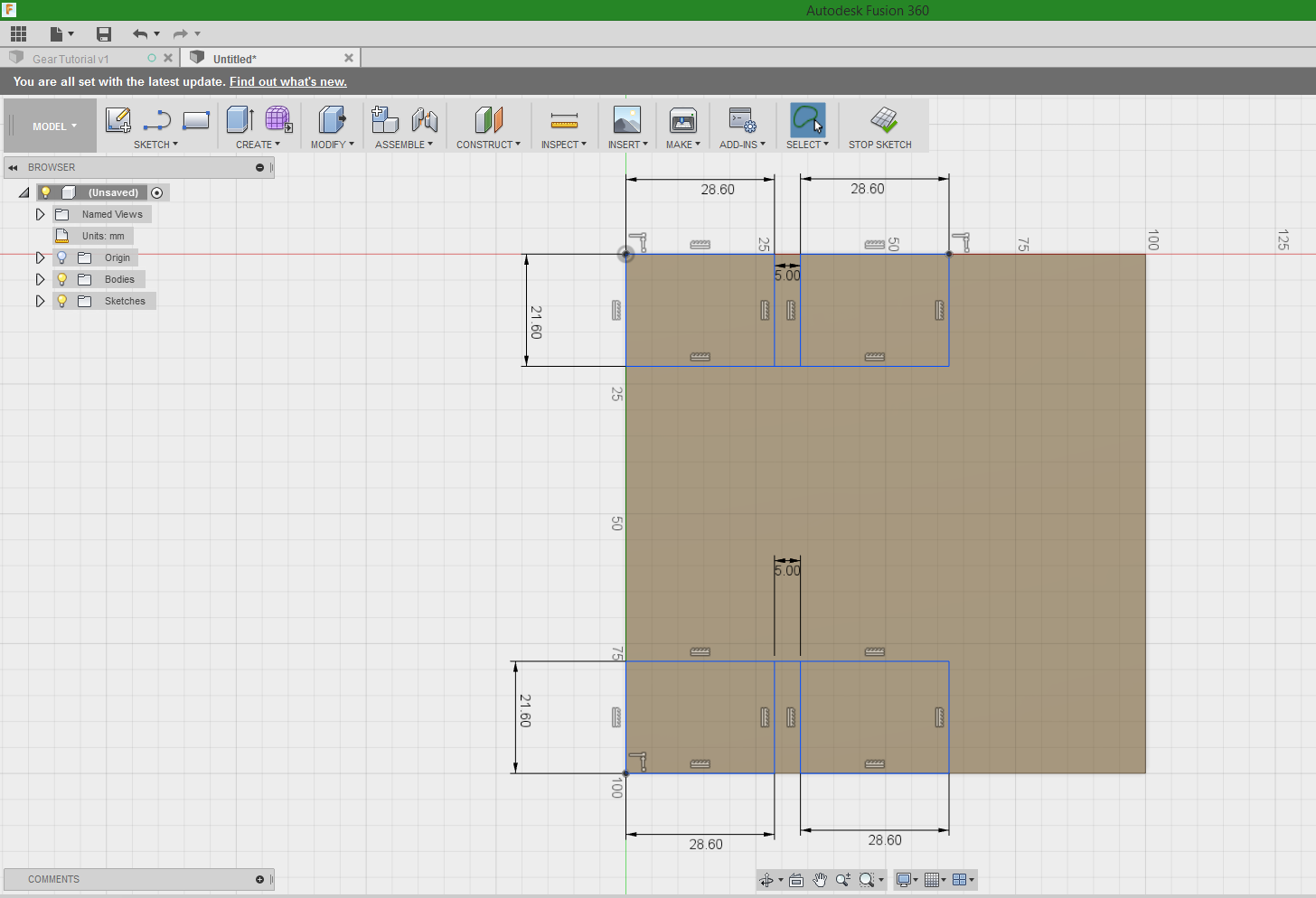Click the Press Pull icon under Modify
1316x898 pixels.
tap(332, 120)
